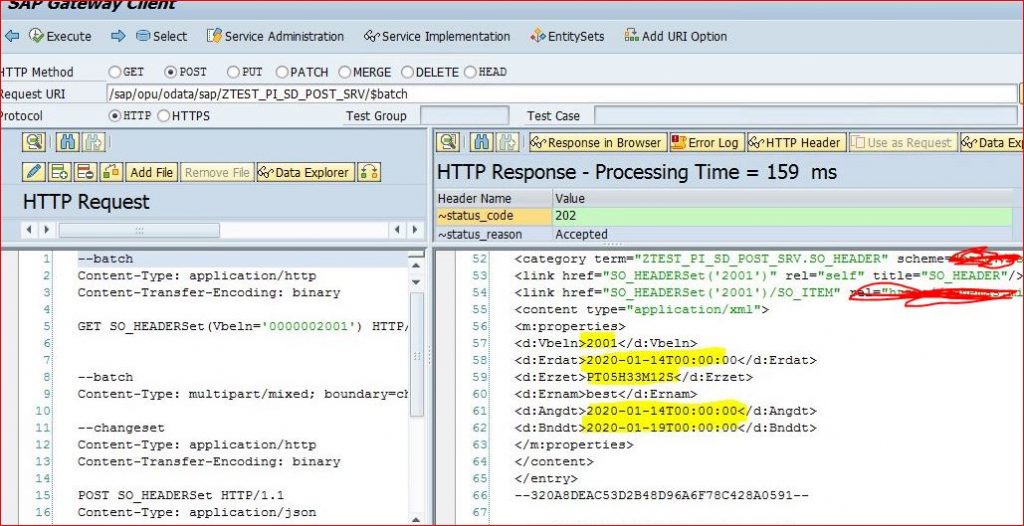Image resolution: width=1024 pixels, height=526 pixels.
Task: Click the POST SO_HEADERSet HTTP/1.1 line
Action: pyautogui.click(x=180, y=495)
